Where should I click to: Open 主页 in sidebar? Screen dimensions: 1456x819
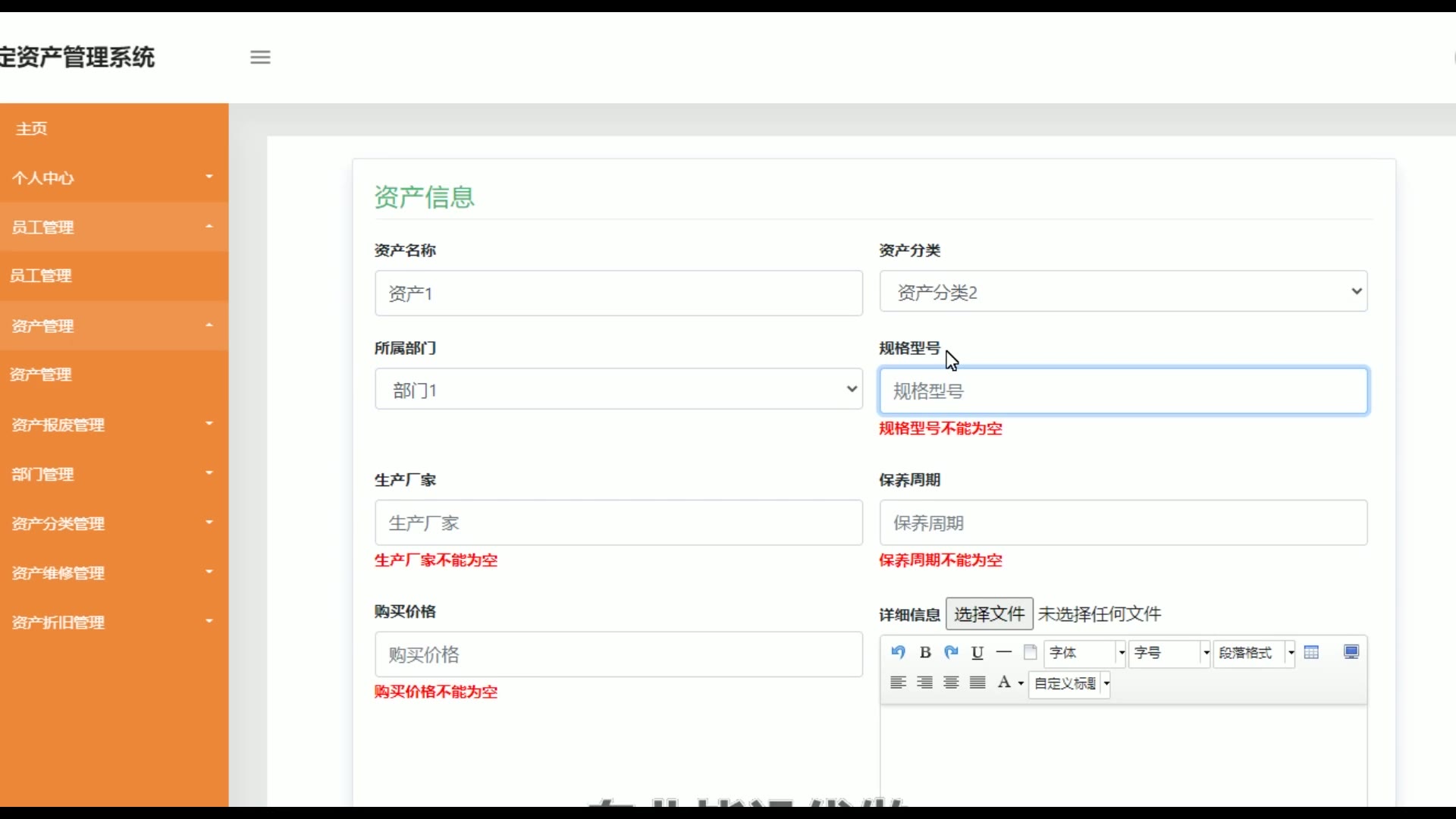point(32,129)
